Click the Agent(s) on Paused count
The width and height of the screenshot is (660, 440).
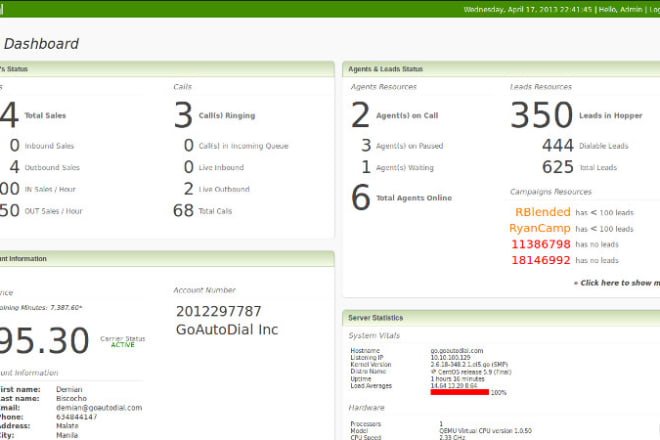click(x=366, y=146)
